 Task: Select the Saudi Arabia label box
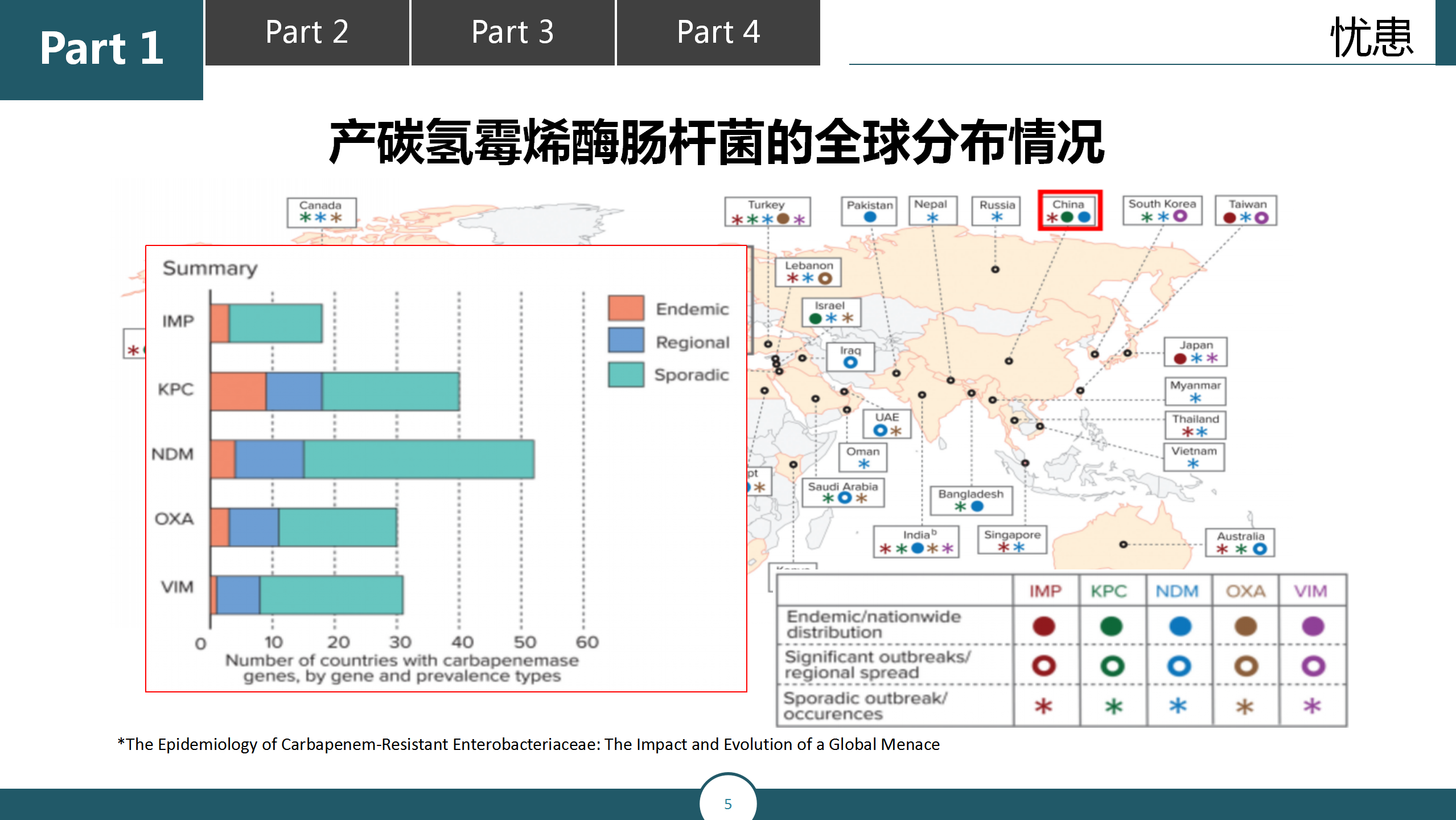pos(844,493)
